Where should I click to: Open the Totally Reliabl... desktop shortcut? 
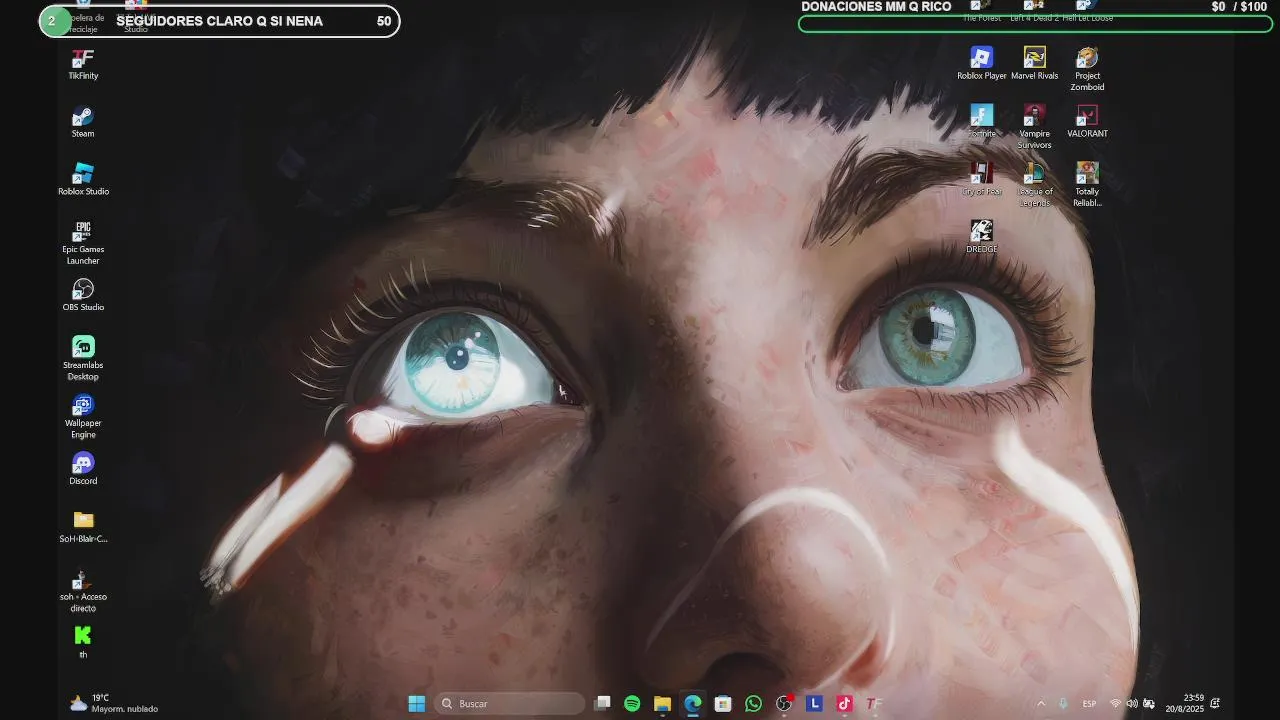1087,185
